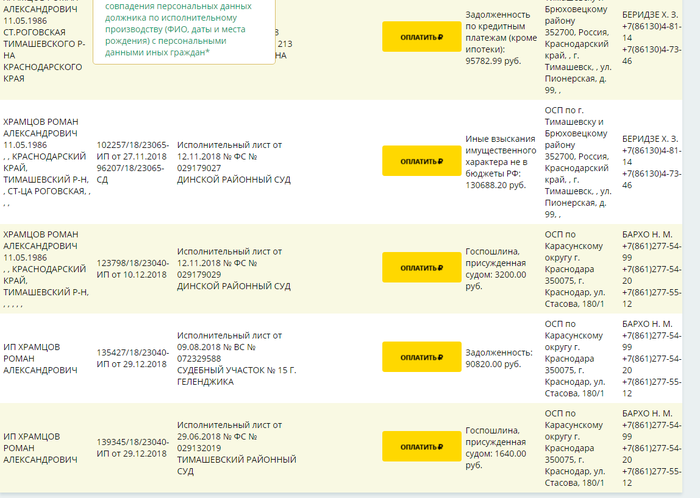Click case number 135427/18/23040-ИП от 29.12.2018

133,358
